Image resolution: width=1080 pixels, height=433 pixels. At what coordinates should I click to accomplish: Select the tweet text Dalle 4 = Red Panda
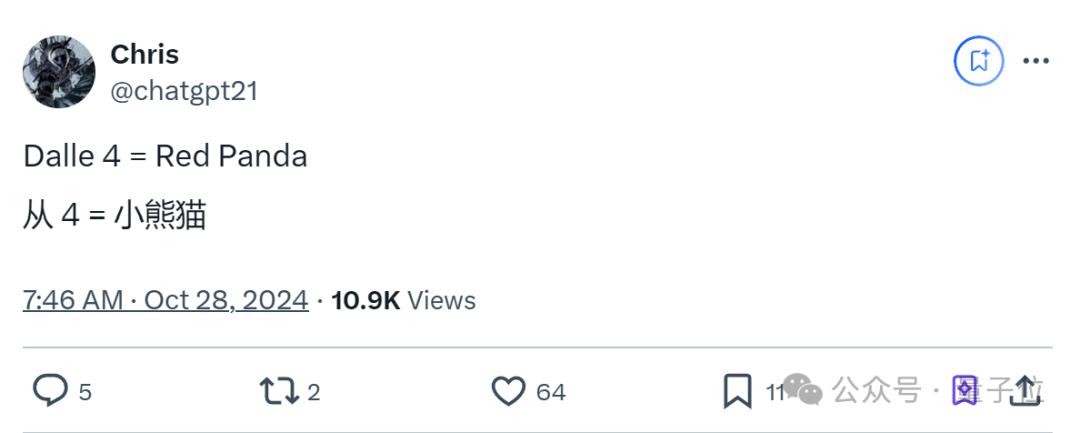pyautogui.click(x=165, y=156)
